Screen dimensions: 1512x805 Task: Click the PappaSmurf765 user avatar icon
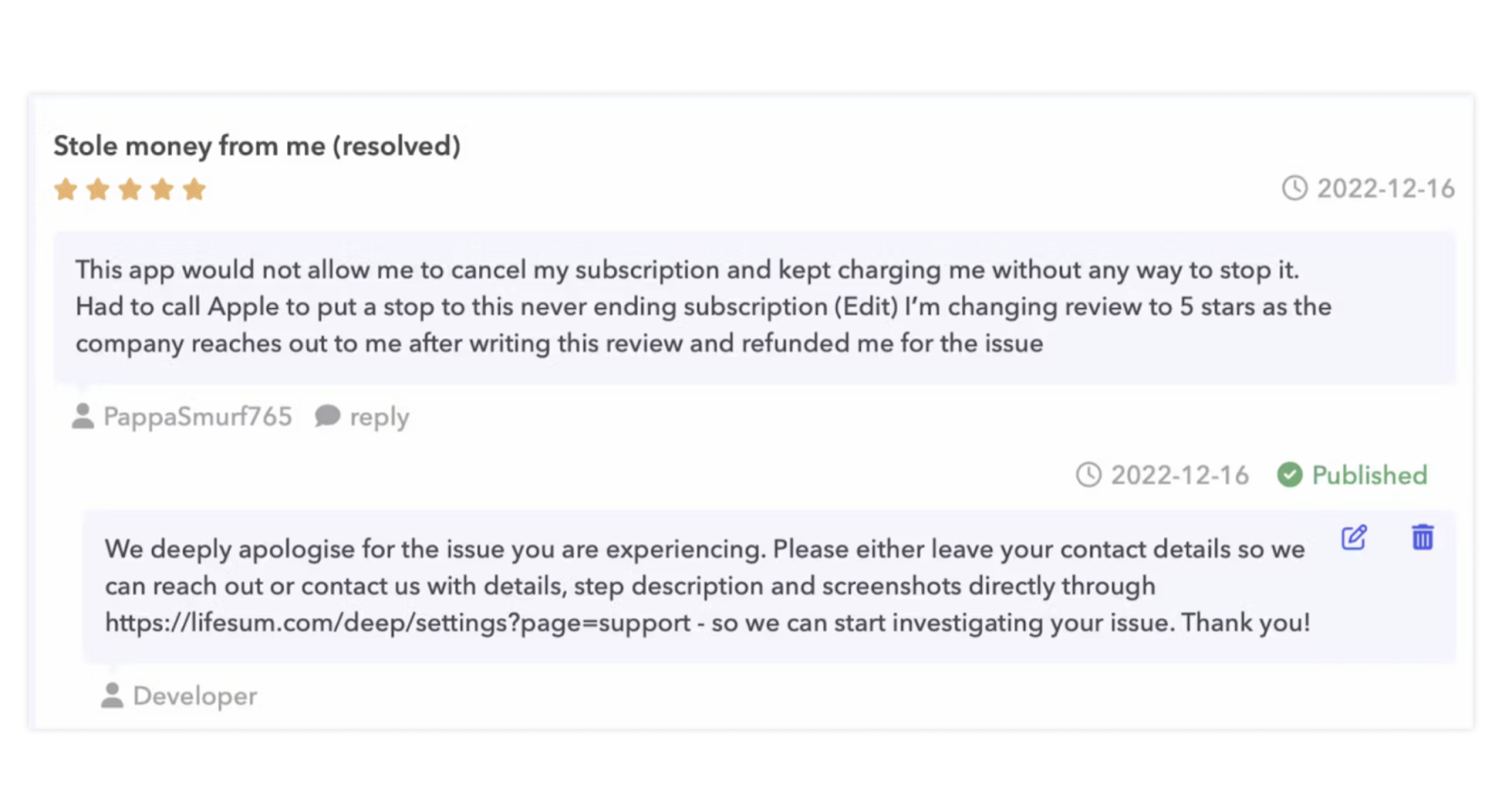(83, 416)
